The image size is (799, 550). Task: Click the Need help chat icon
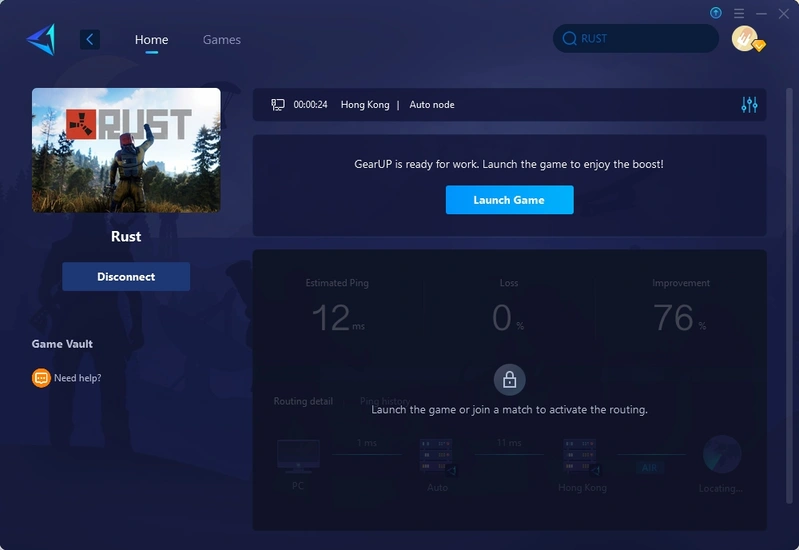[41, 378]
